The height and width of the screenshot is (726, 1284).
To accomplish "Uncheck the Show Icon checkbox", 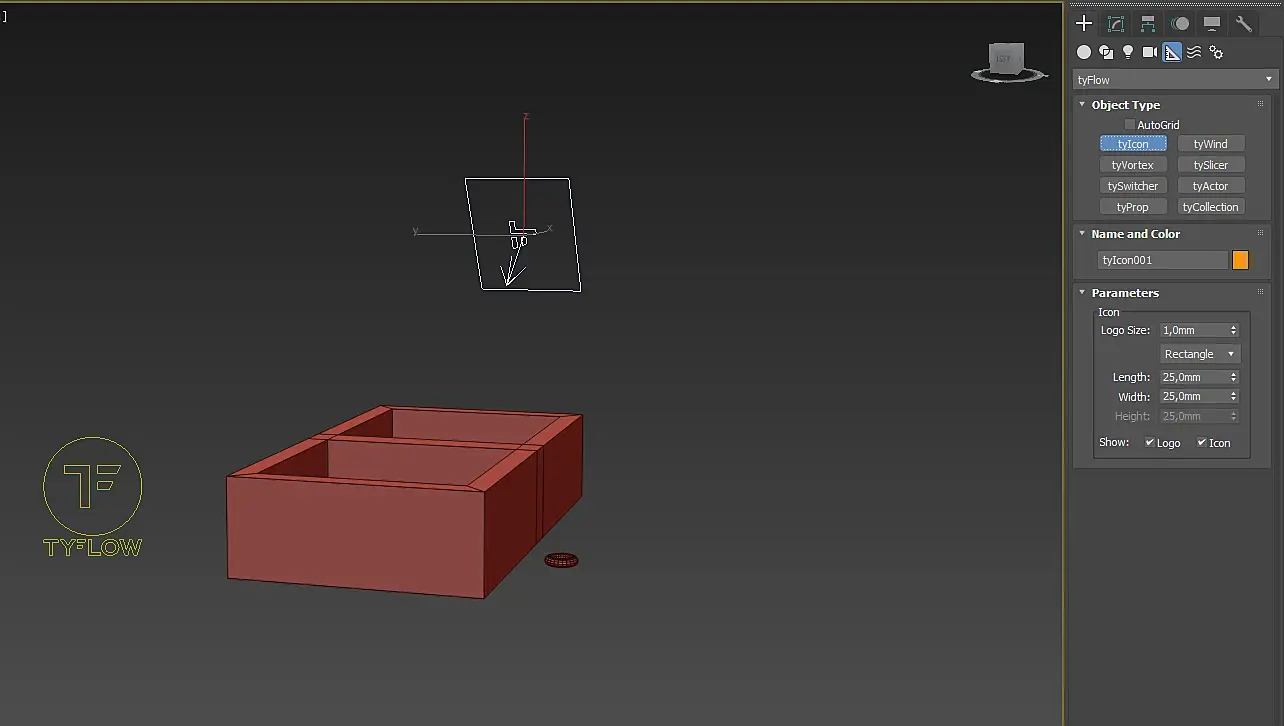I will 1202,442.
